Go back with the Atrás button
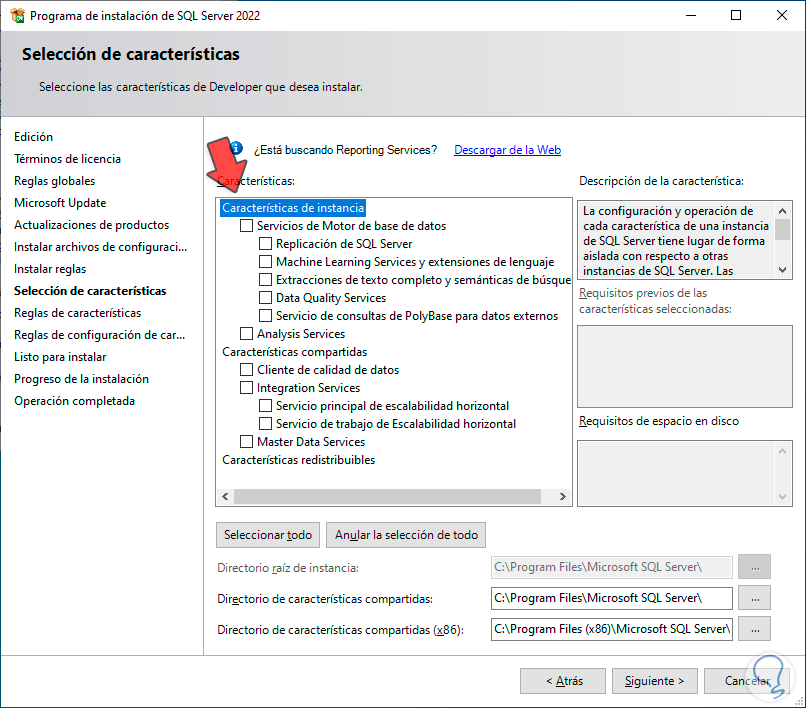806x708 pixels. click(x=563, y=681)
